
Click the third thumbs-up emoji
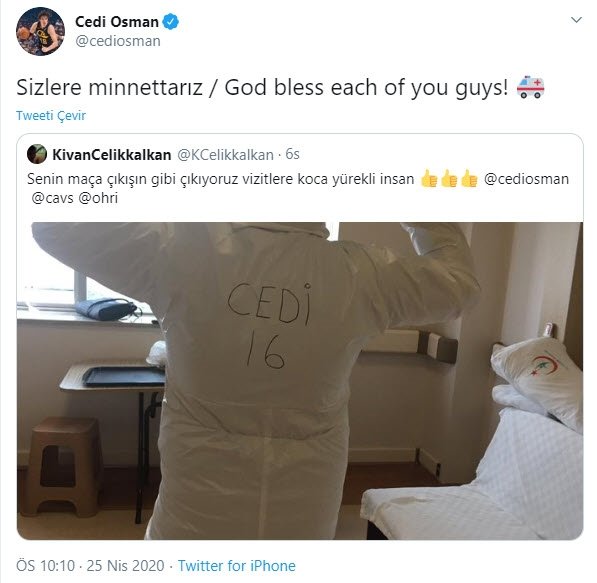(x=469, y=179)
